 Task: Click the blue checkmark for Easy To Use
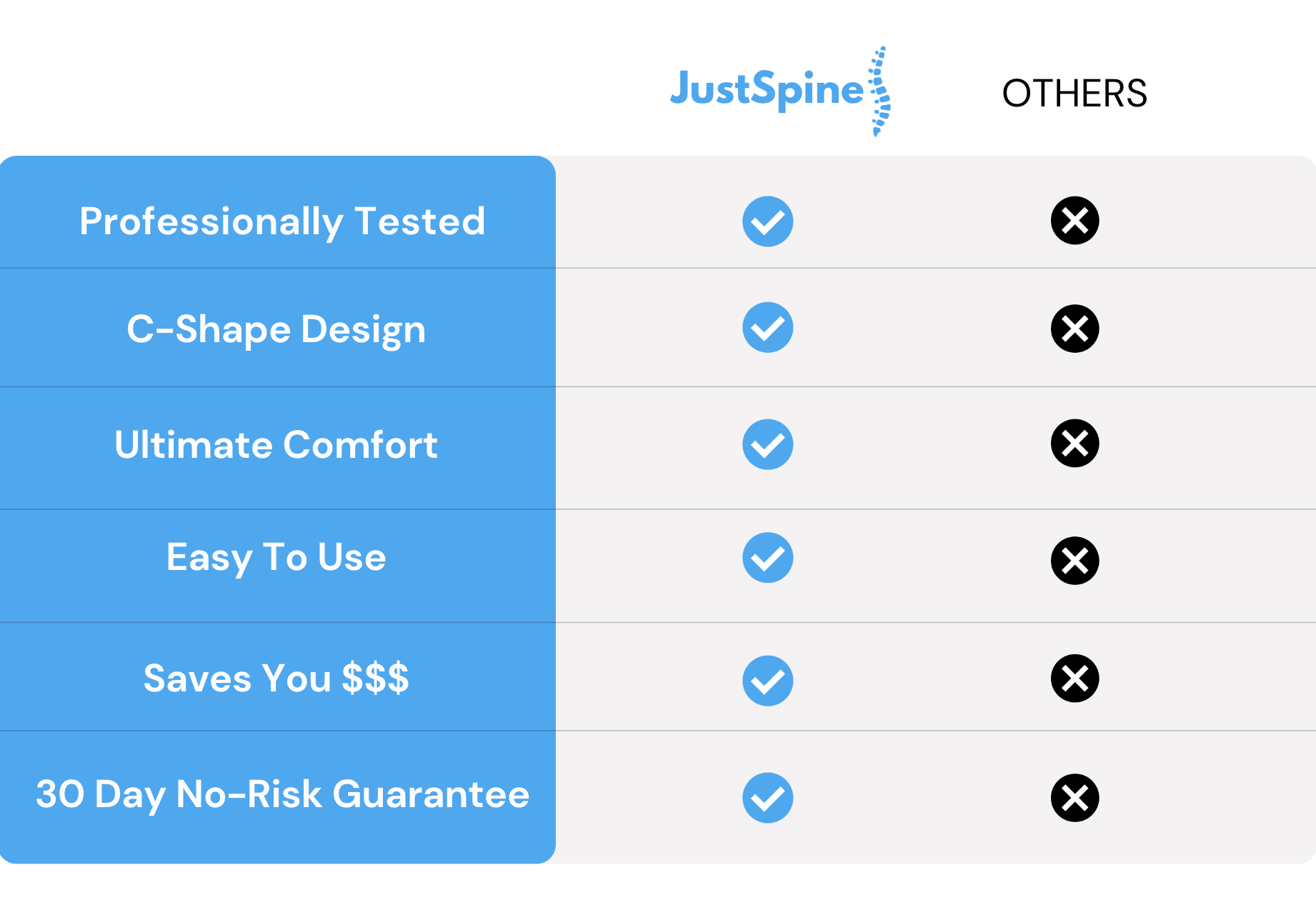(x=768, y=557)
